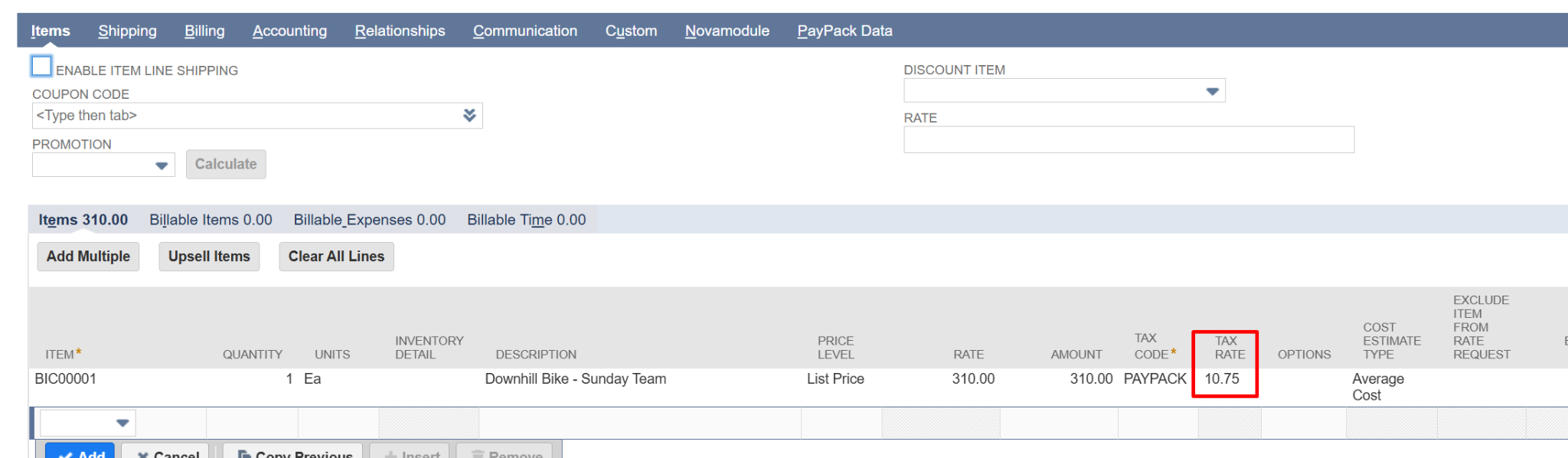Enable the item line shipping checkbox

[41, 67]
